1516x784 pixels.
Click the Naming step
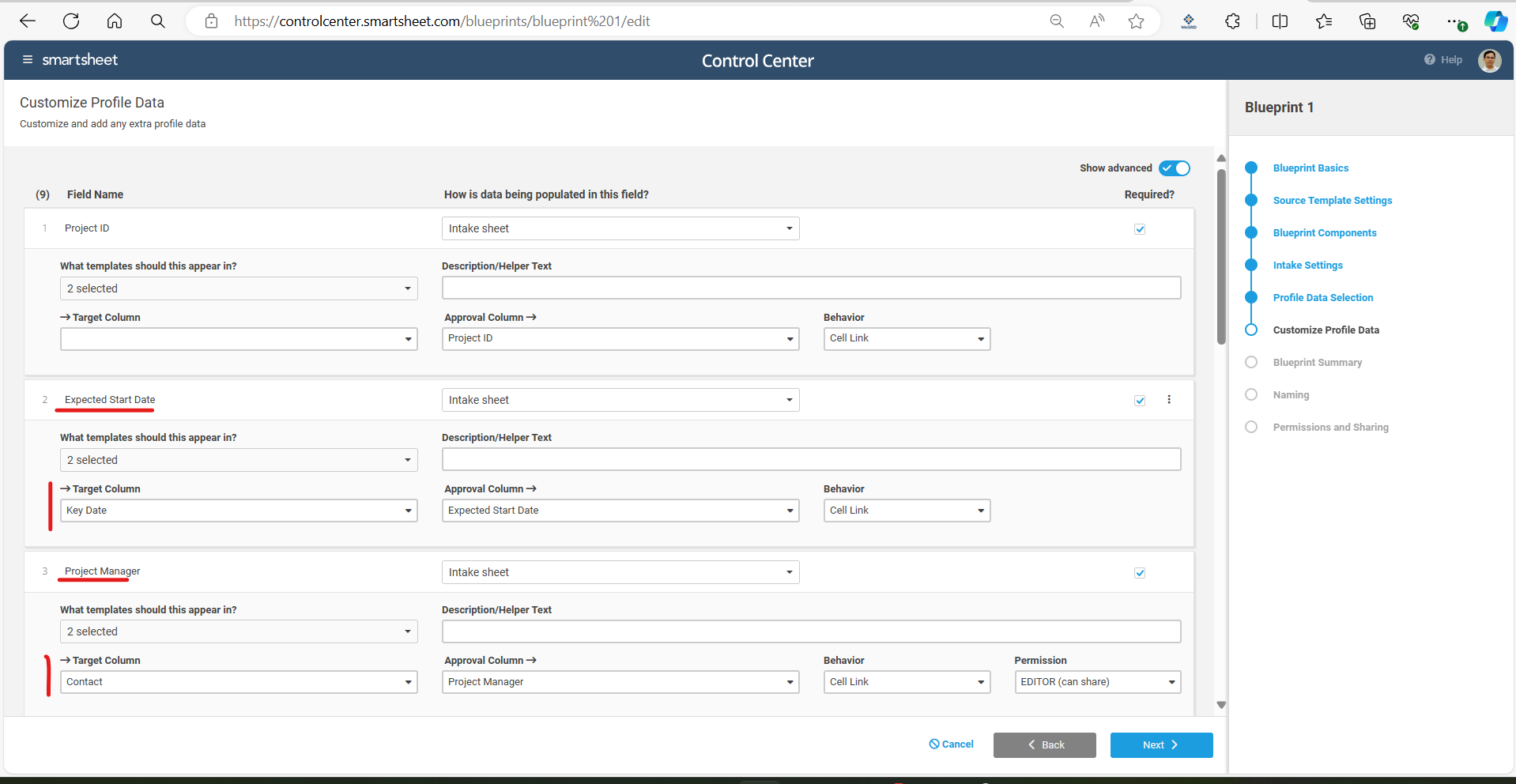point(1291,395)
